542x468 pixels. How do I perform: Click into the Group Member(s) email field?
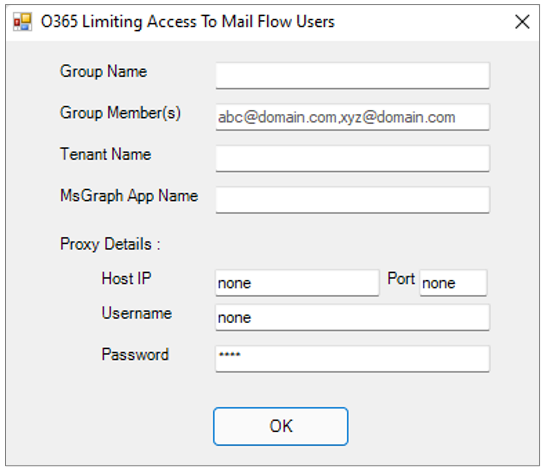352,117
